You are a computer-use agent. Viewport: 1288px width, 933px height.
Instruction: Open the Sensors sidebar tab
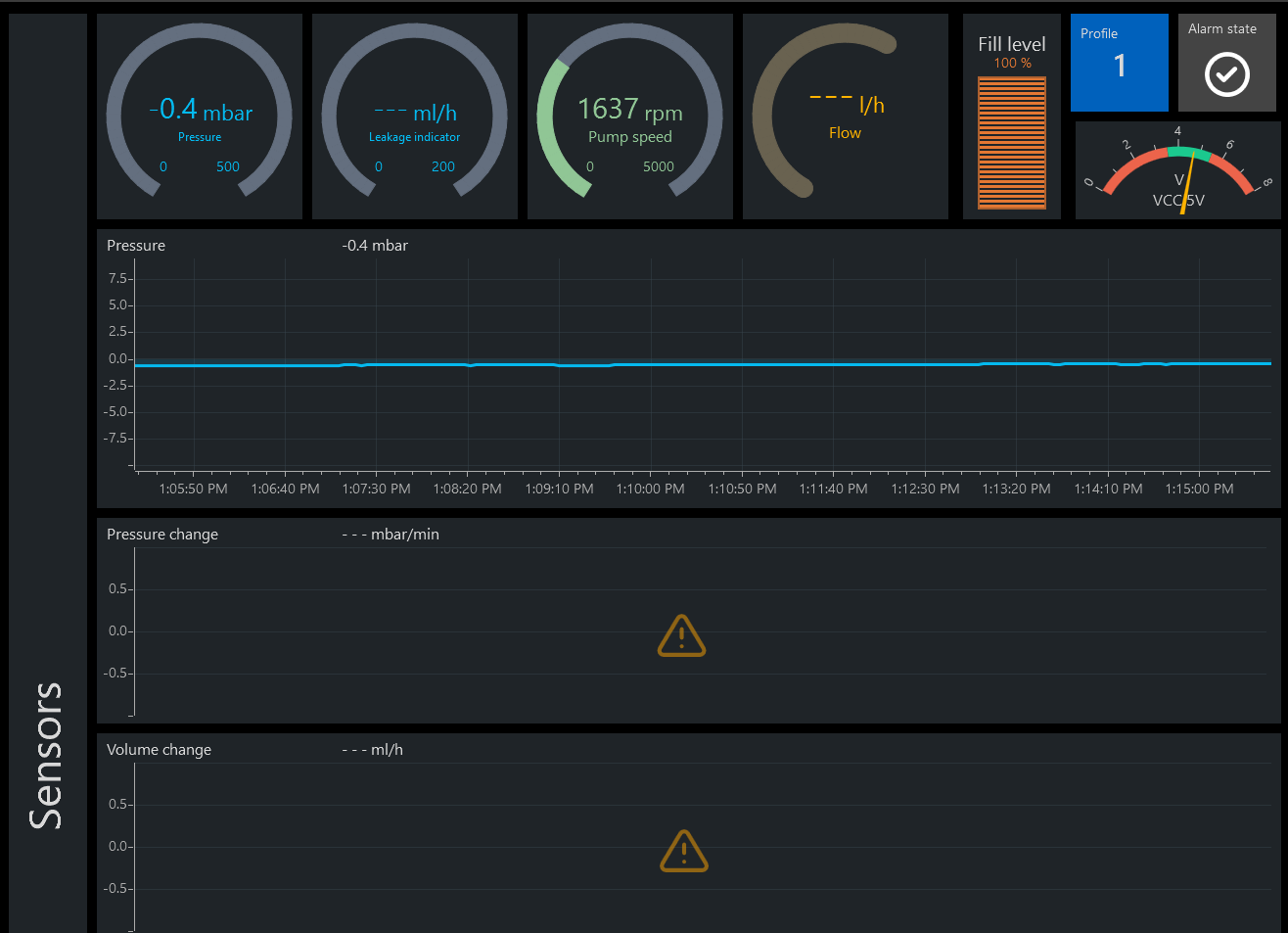[46, 755]
